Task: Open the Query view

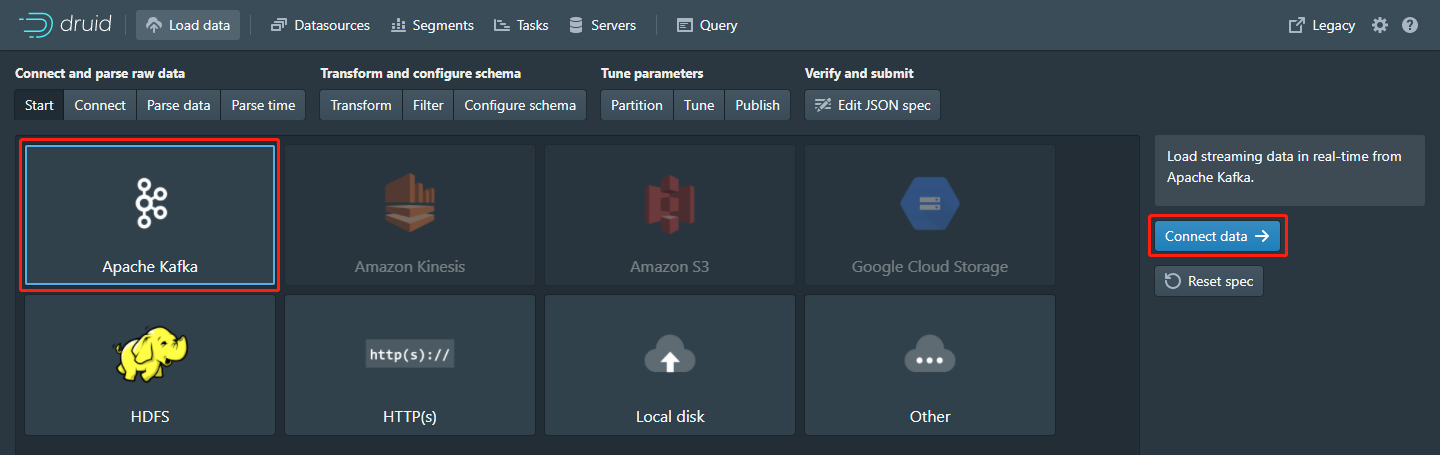Action: (707, 25)
